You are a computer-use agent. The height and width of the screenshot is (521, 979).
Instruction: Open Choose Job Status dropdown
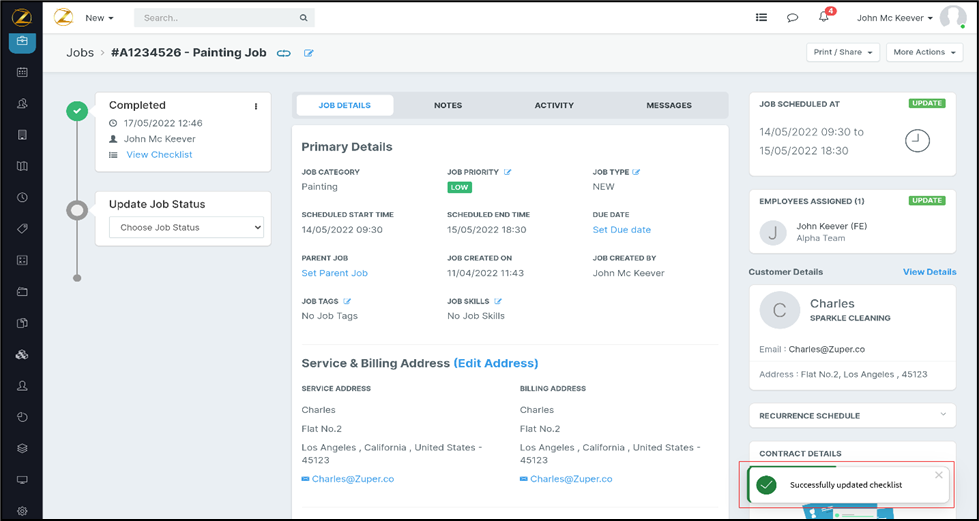186,227
